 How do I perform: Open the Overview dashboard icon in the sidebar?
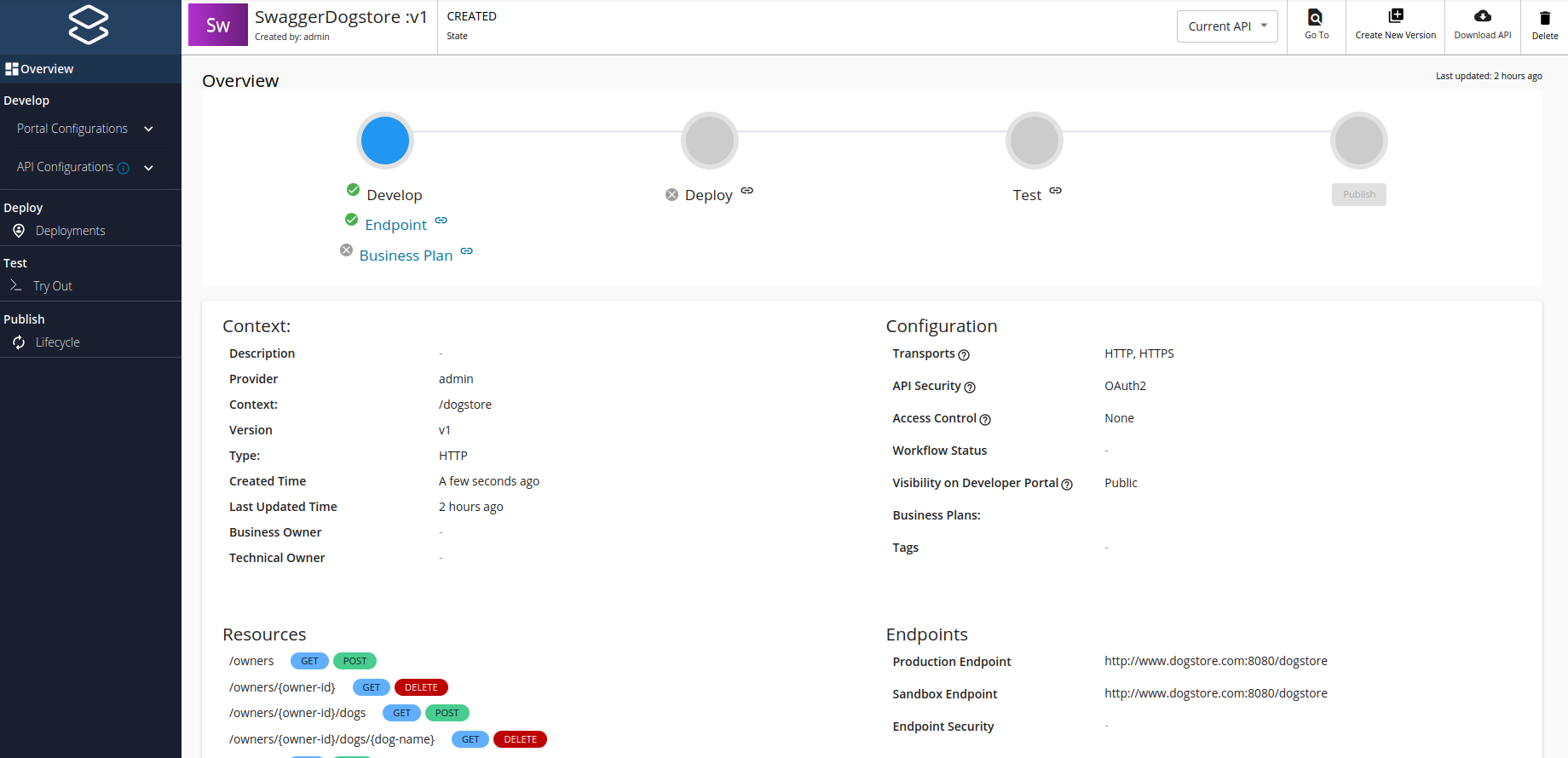12,69
